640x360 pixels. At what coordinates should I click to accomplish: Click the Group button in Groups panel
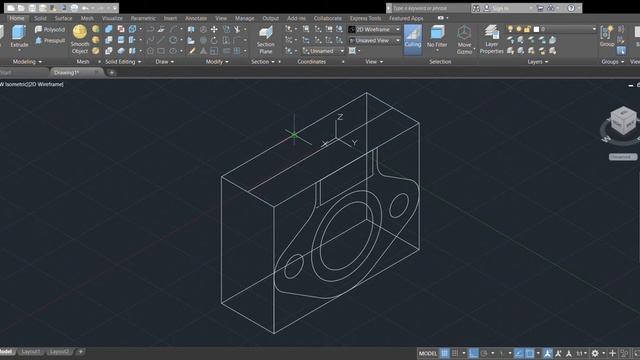coord(607,37)
